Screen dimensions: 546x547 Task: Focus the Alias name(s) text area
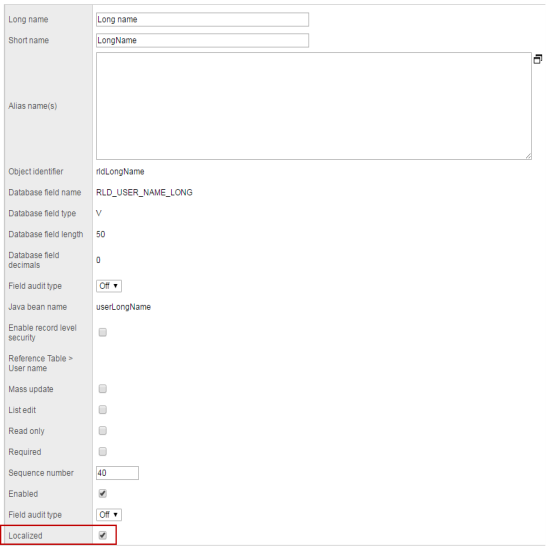[x=314, y=106]
